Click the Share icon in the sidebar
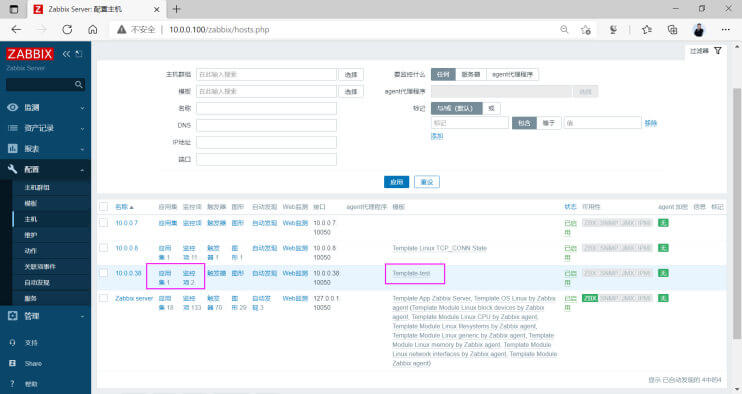 point(13,363)
